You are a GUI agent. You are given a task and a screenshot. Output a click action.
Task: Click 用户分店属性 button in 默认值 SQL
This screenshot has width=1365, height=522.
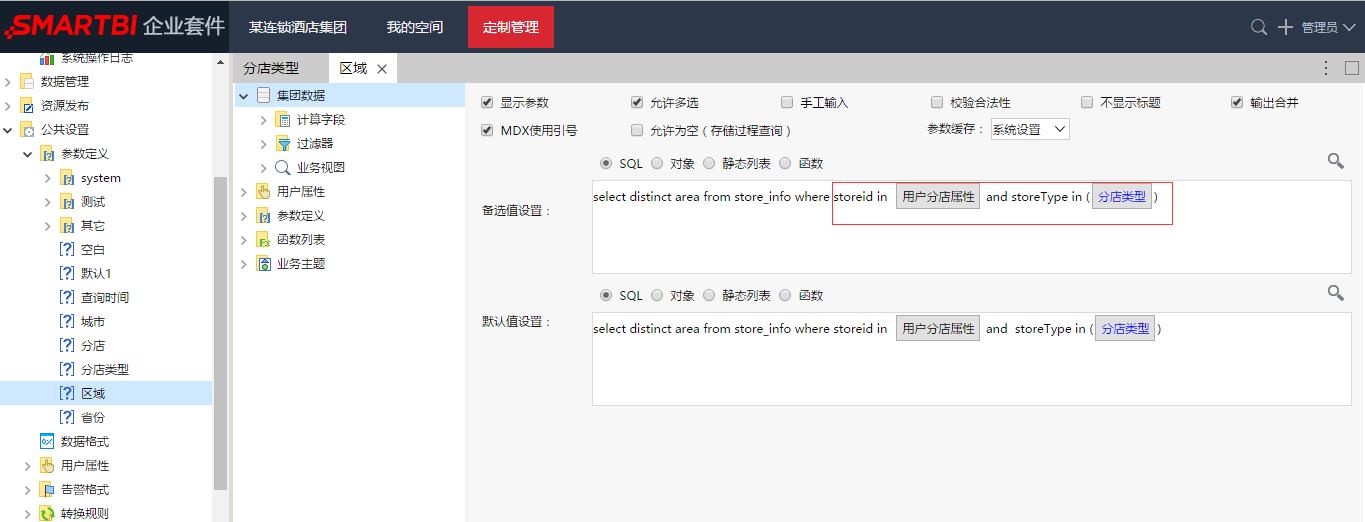(938, 328)
